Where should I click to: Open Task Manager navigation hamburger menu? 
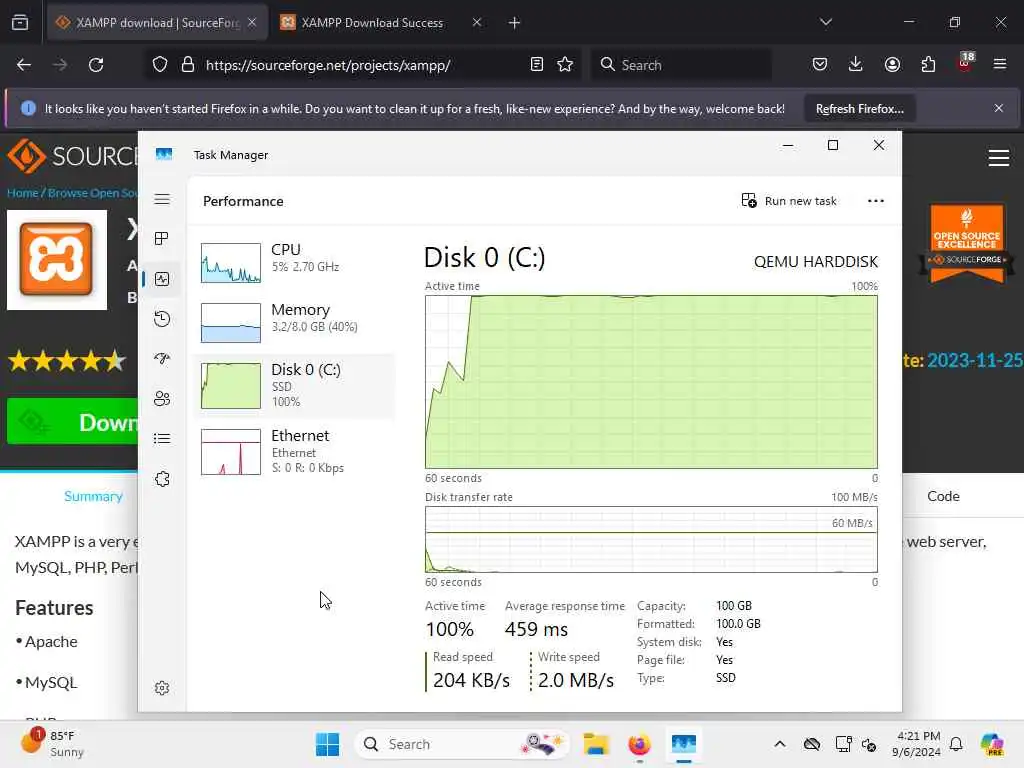coord(162,199)
